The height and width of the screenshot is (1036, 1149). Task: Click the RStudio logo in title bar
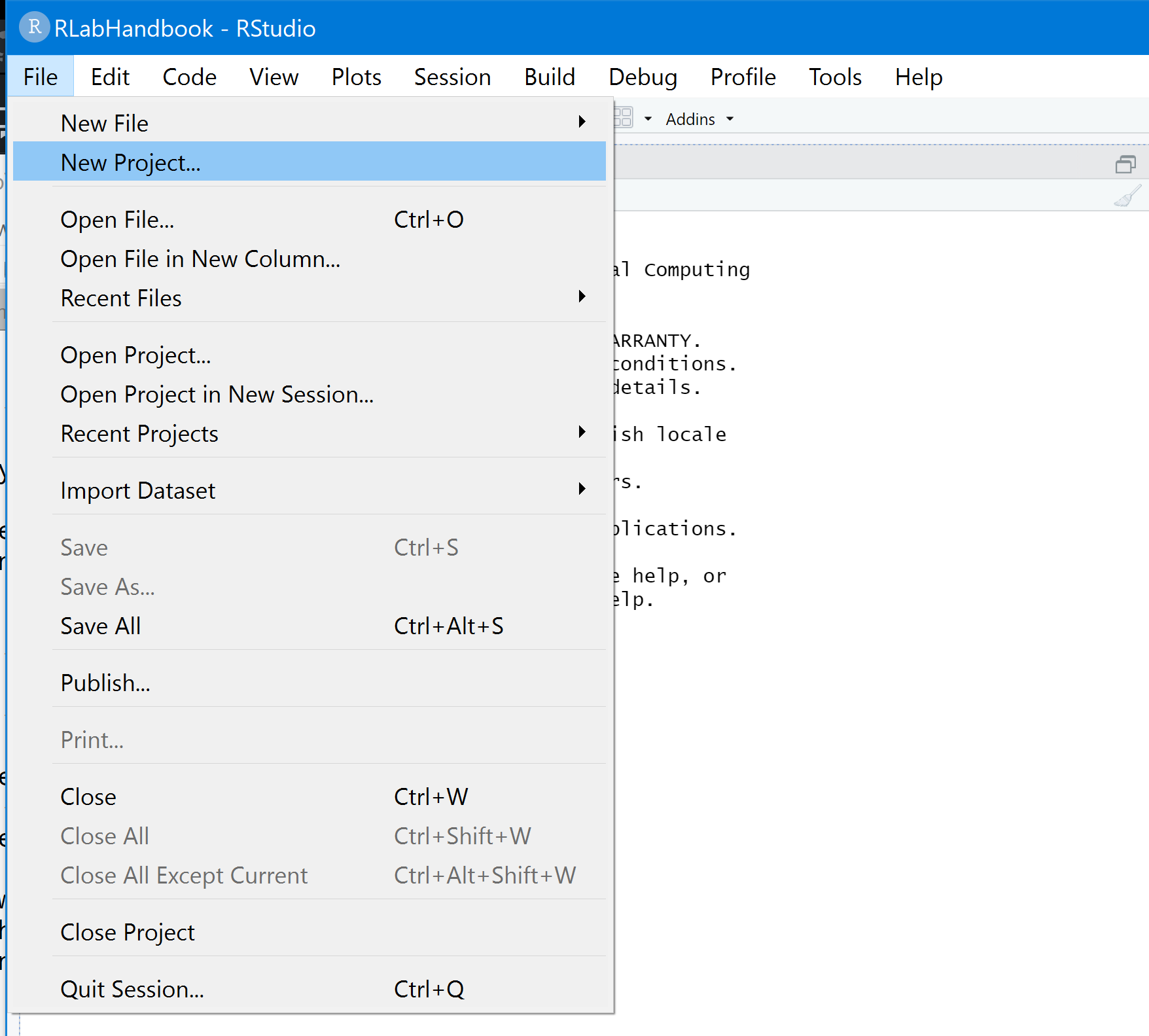(34, 27)
